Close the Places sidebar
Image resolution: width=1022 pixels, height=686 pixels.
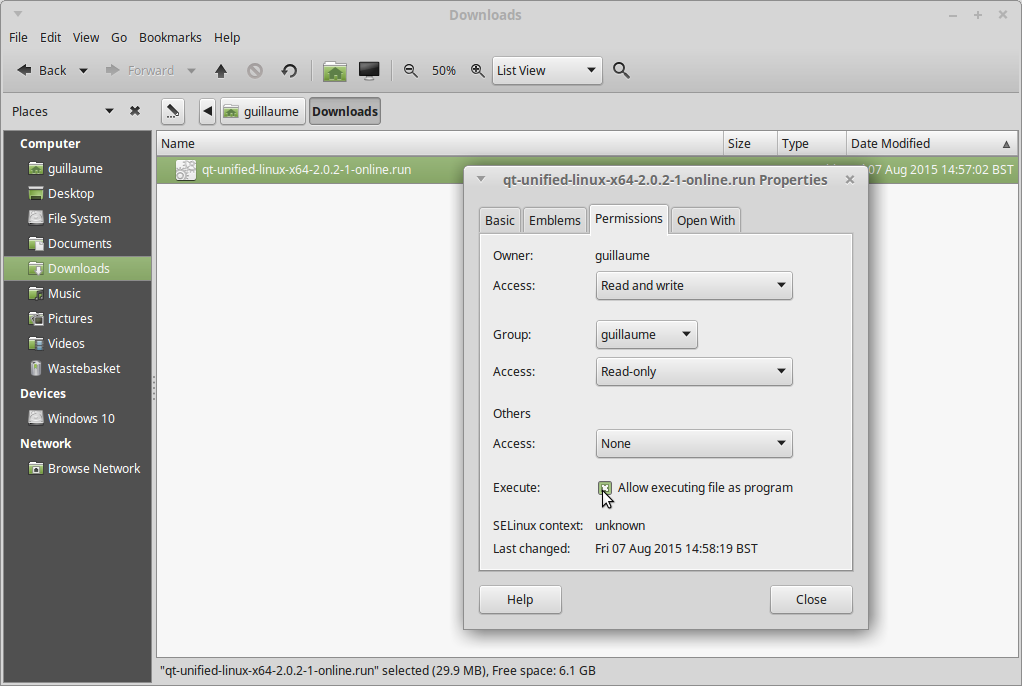point(135,111)
